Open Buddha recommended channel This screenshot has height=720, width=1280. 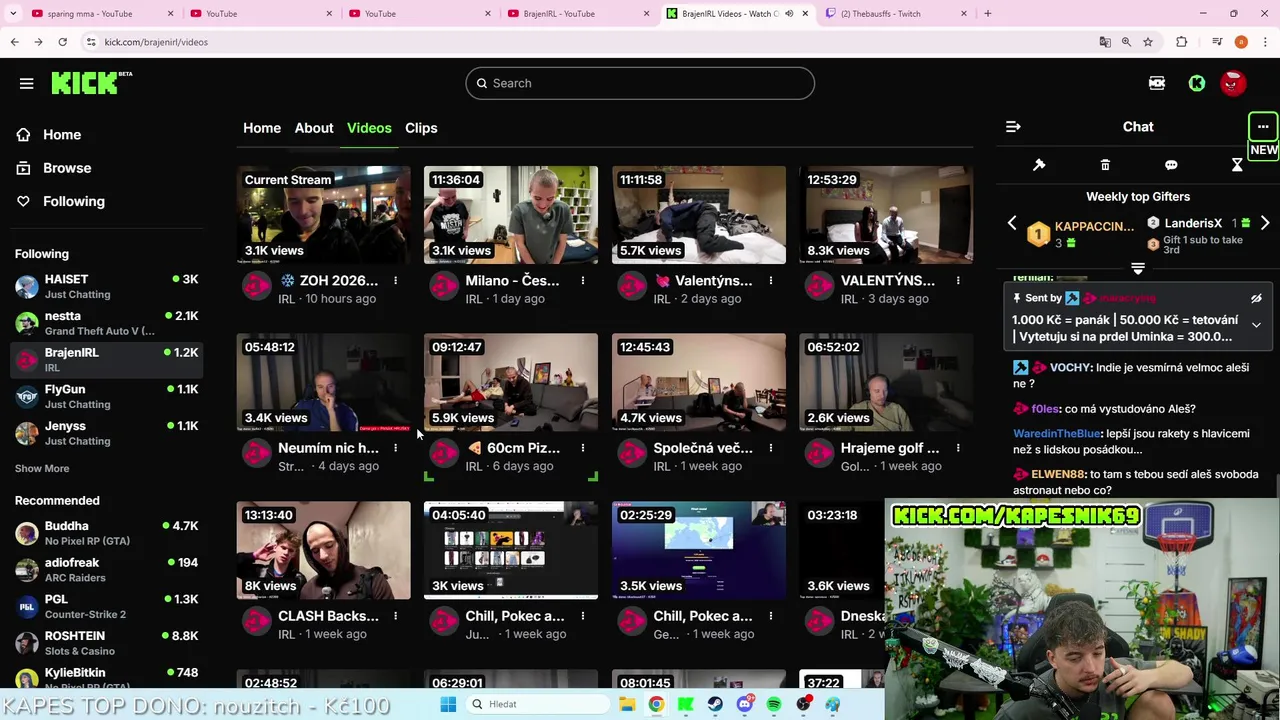106,533
